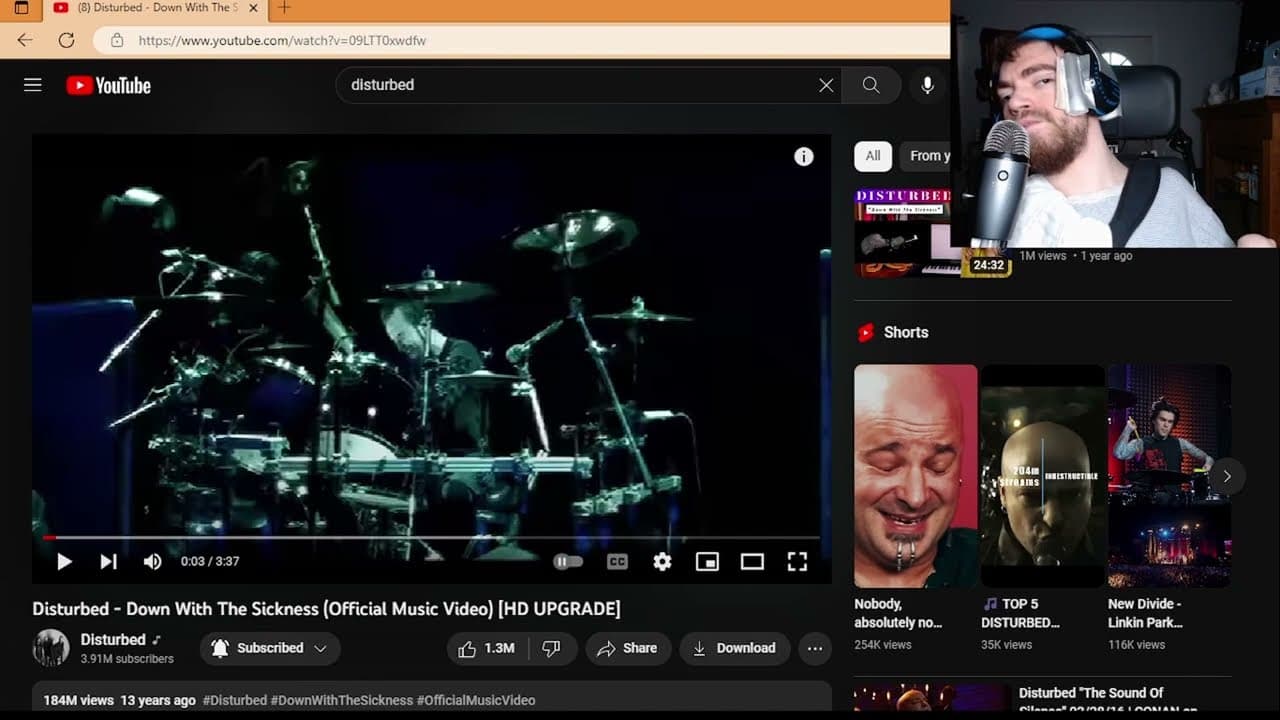
Task: Start voice search with the microphone
Action: click(928, 85)
